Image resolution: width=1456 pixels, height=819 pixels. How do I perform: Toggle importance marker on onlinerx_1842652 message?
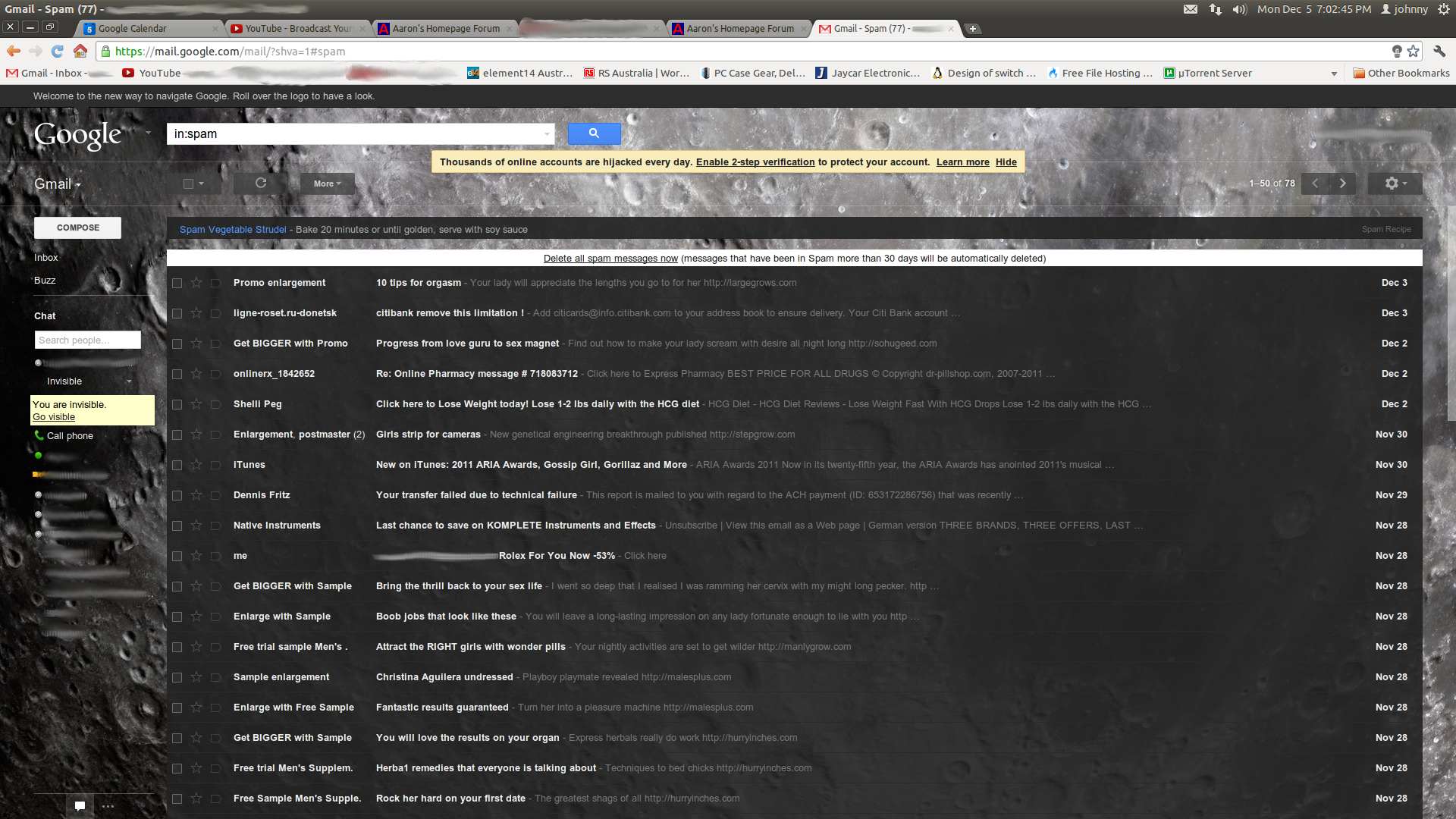[215, 374]
